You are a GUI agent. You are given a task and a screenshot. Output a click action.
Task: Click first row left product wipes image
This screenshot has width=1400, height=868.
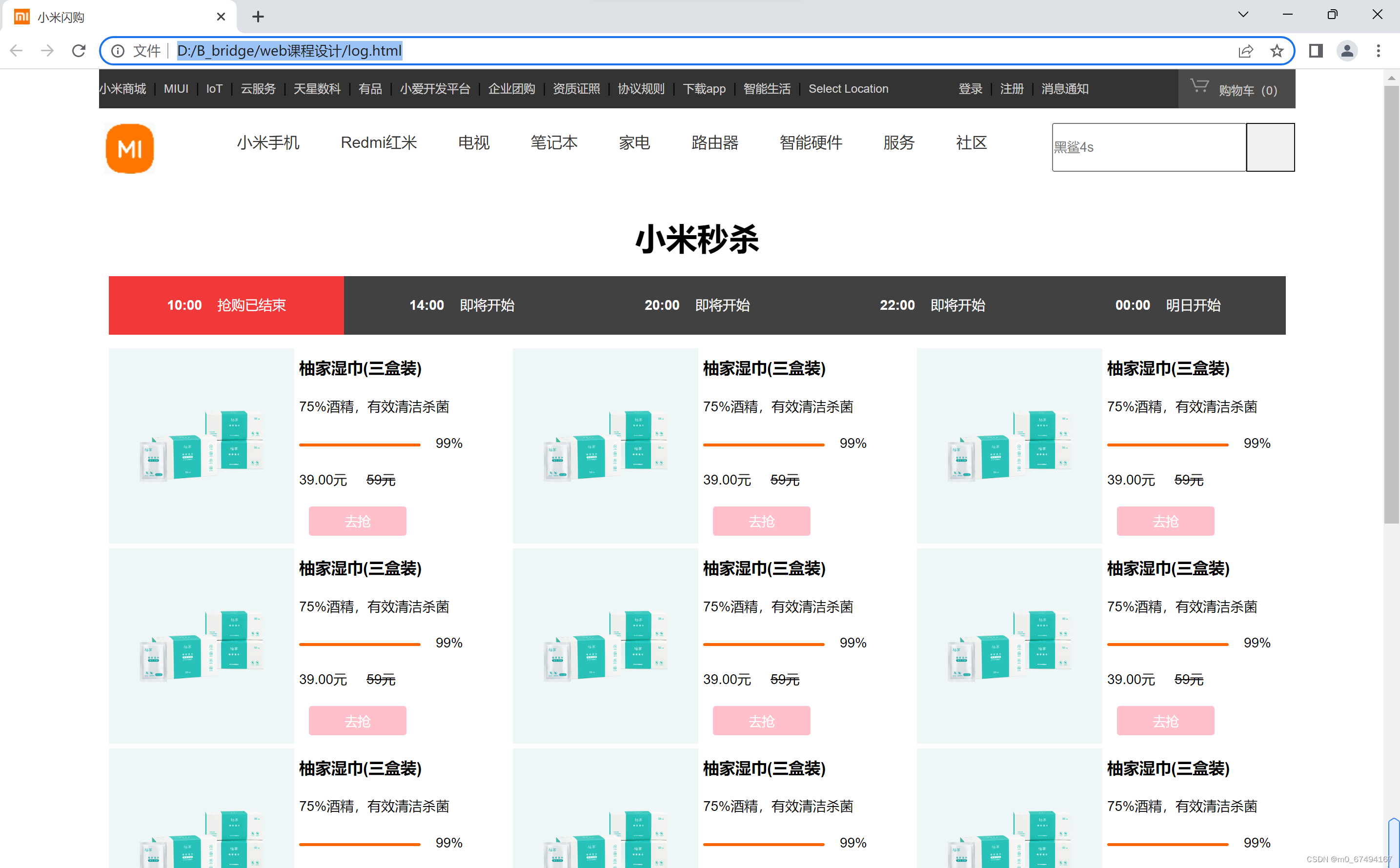202,445
